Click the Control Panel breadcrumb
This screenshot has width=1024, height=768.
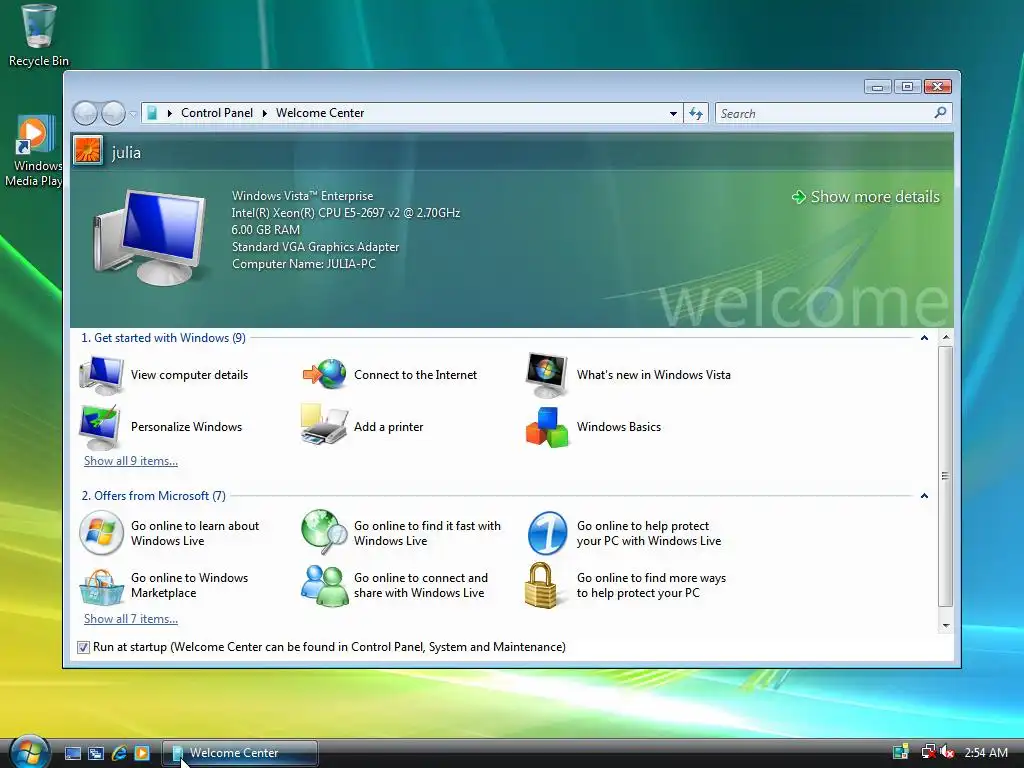click(x=217, y=113)
